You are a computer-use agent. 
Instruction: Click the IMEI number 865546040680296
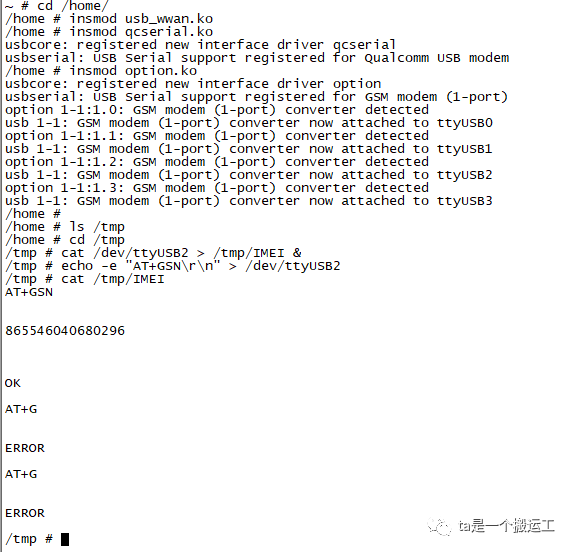65,331
